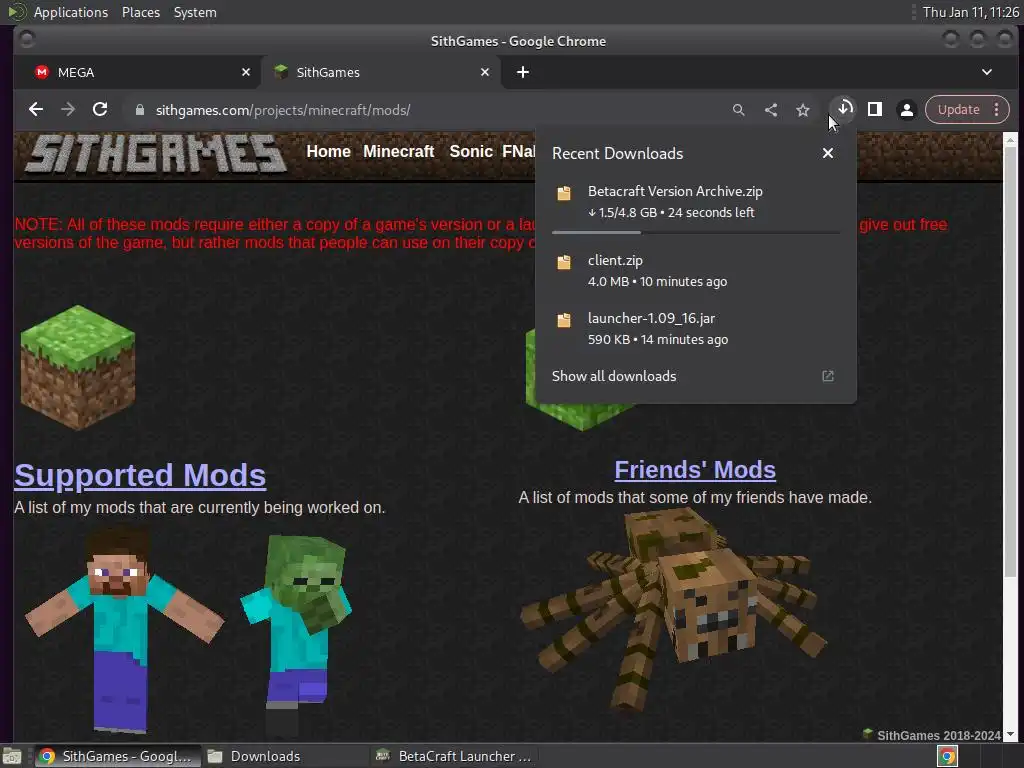Click SithGames - Google Chrome taskbar entry
This screenshot has width=1024, height=768.
click(x=117, y=756)
